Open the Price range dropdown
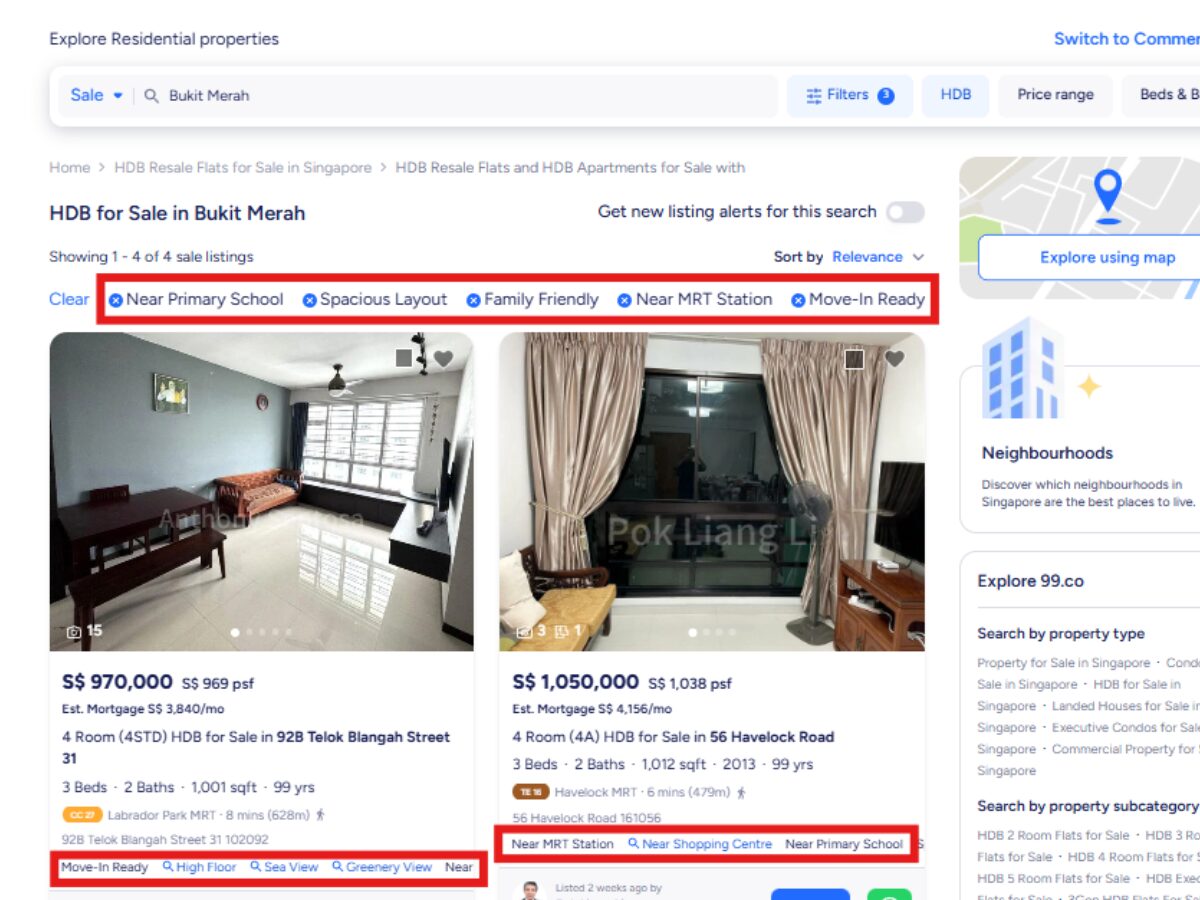Viewport: 1200px width, 900px height. coord(1055,95)
